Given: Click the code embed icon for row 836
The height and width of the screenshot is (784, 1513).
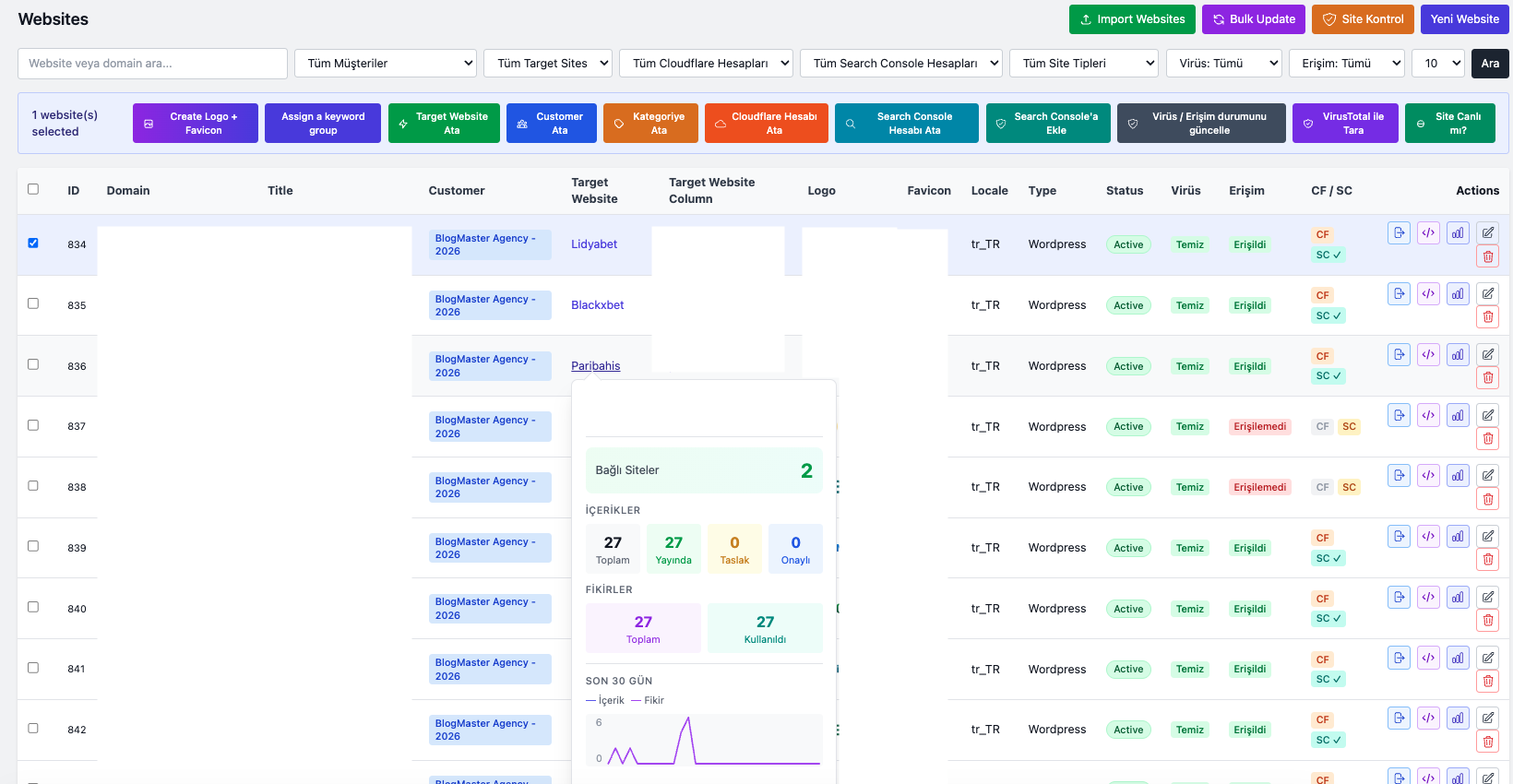Looking at the screenshot, I should (1428, 354).
